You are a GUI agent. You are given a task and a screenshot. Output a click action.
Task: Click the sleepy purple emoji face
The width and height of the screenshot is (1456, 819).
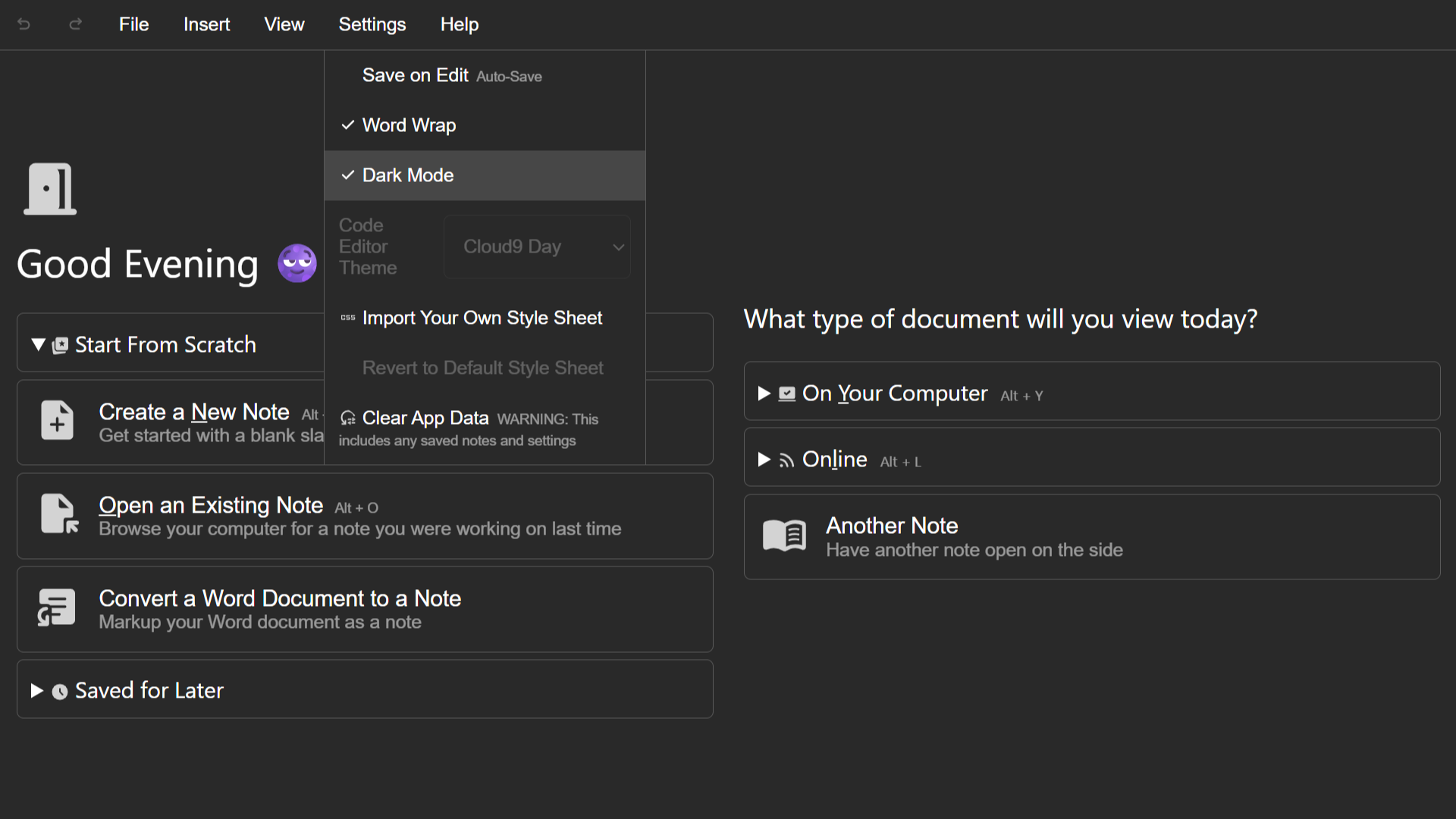[297, 263]
